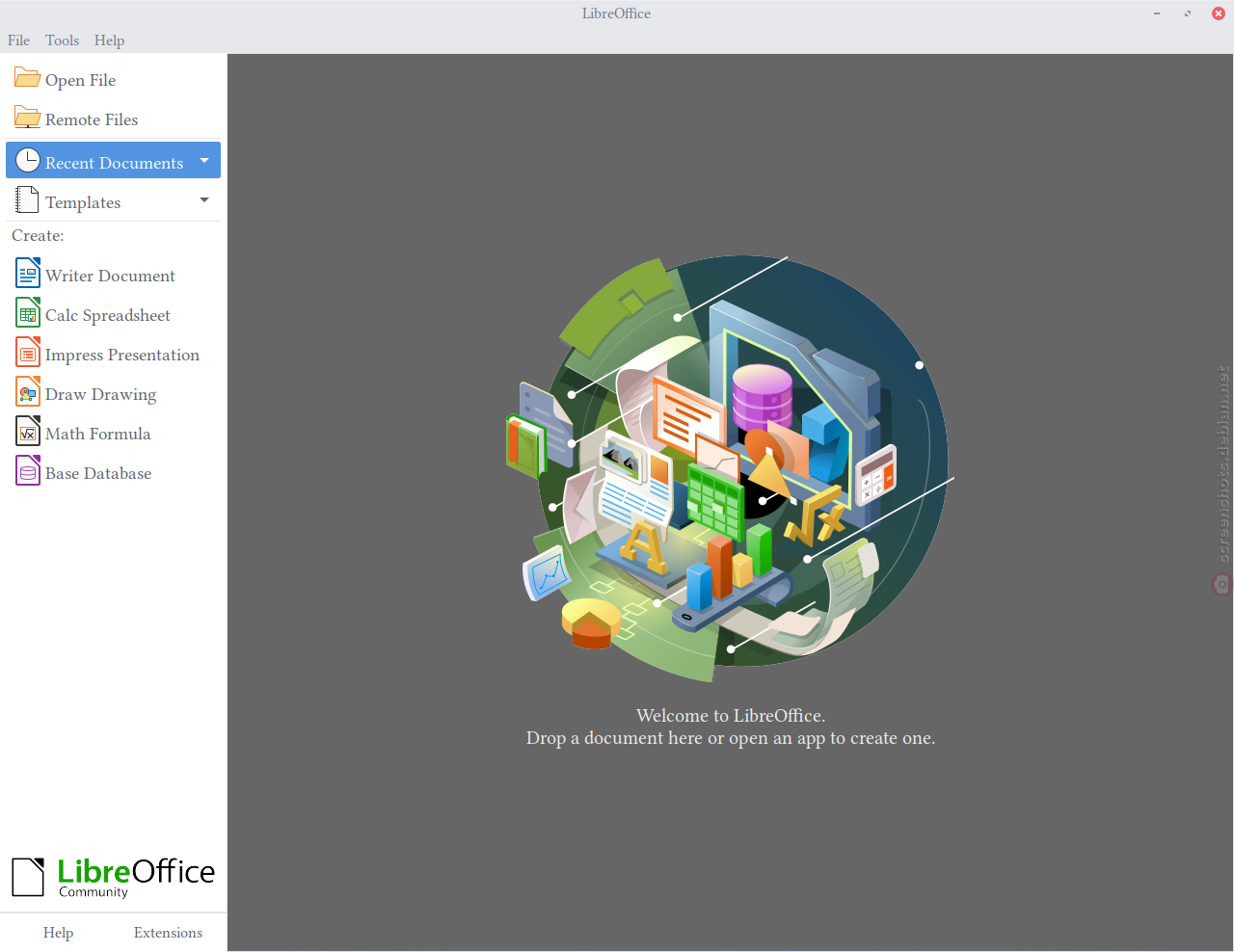Create a new Impress Presentation
Image resolution: width=1234 pixels, height=952 pixels.
[113, 354]
